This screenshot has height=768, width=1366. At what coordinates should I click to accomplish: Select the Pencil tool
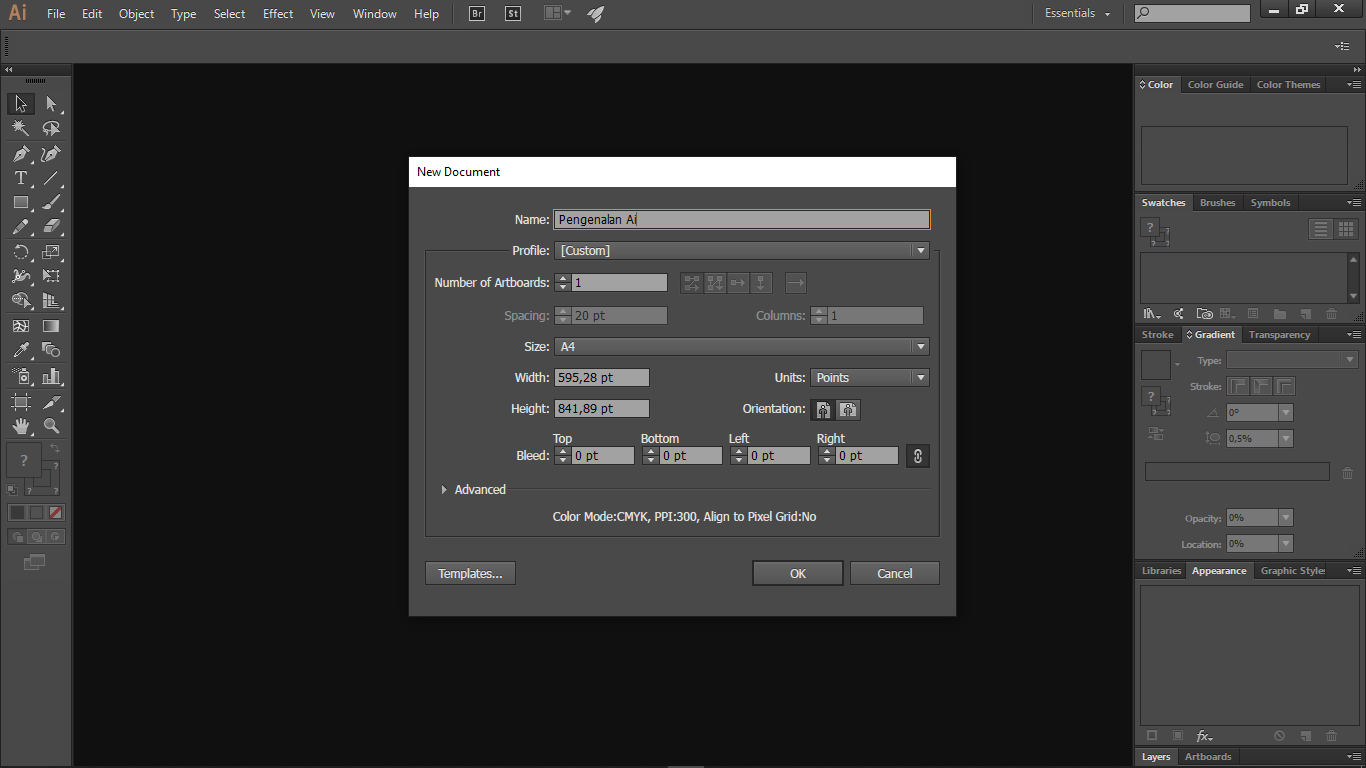[20, 227]
